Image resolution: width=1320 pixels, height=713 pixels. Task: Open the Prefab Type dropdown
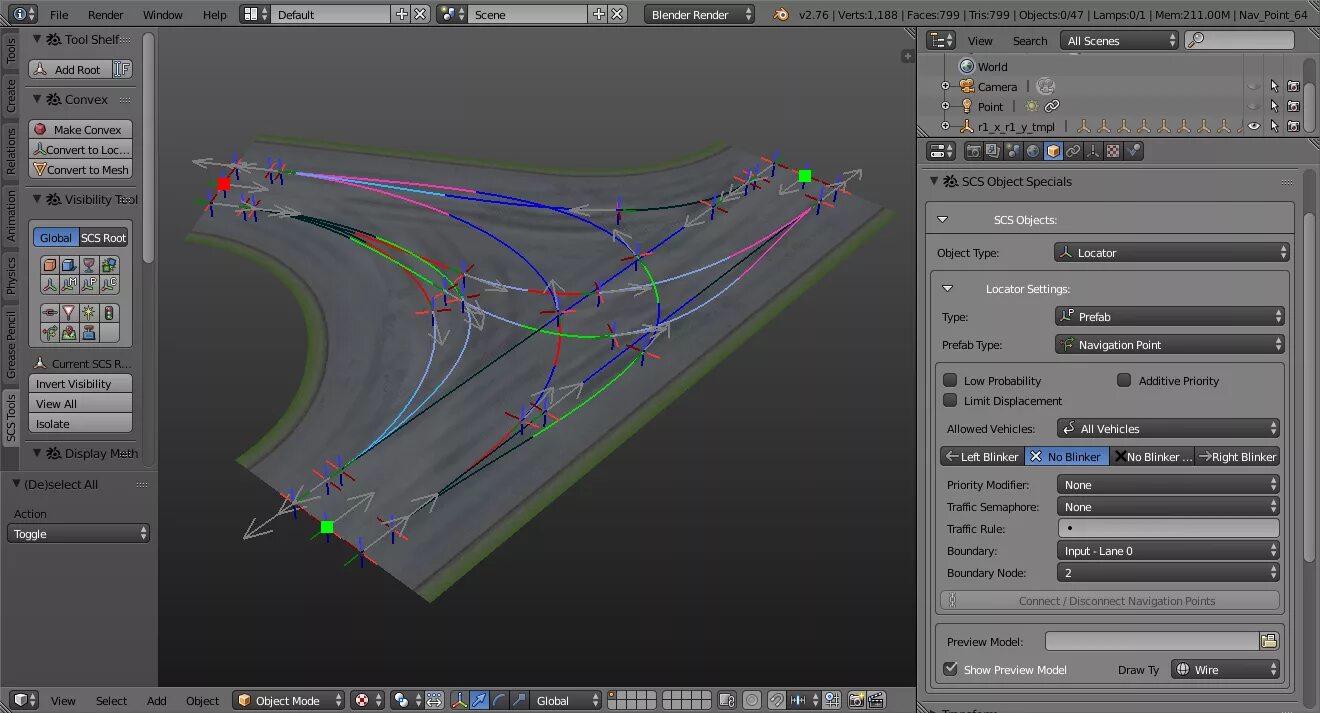pyautogui.click(x=1168, y=345)
